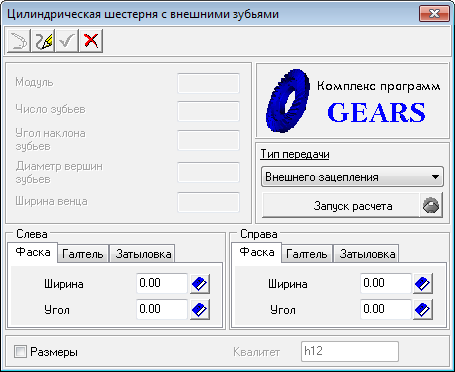Switch to Галтель tab in Справа group

tap(307, 254)
